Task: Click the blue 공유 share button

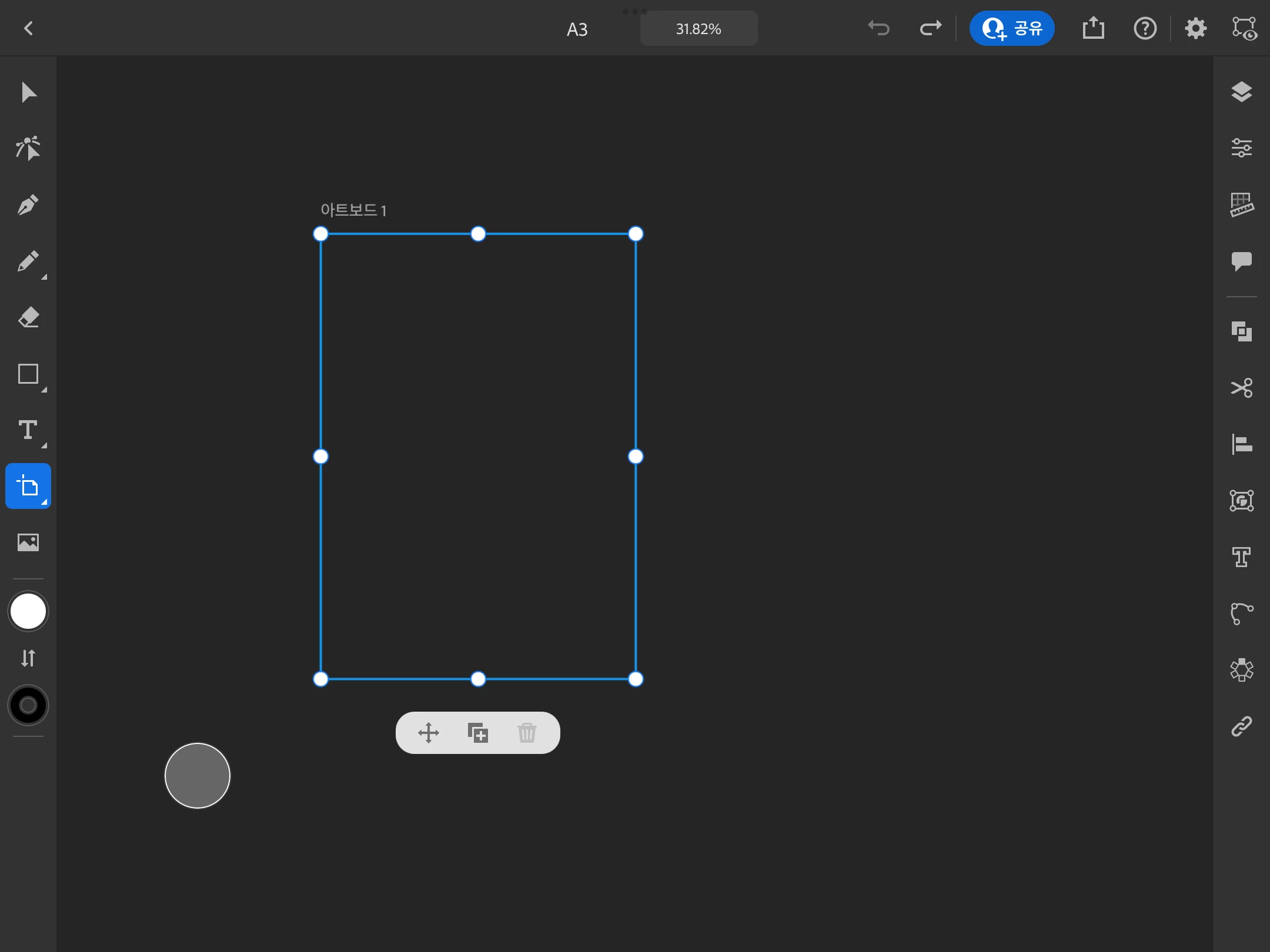Action: [x=1011, y=28]
